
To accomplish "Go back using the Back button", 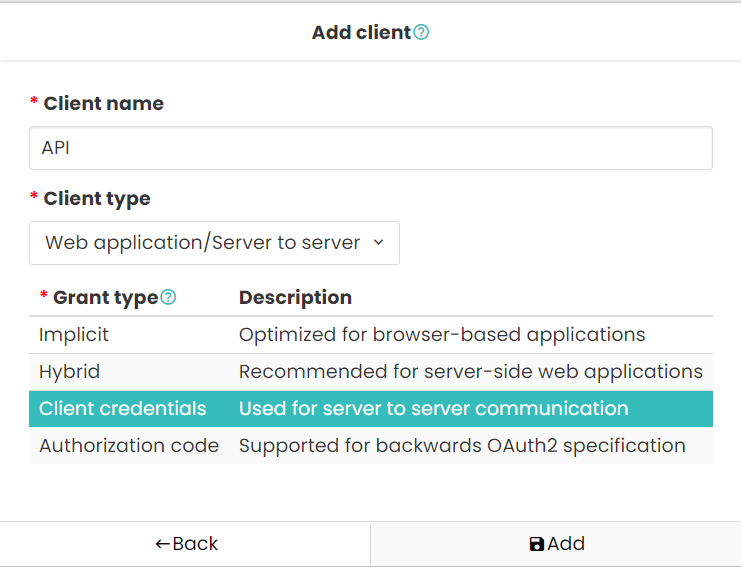I will pos(185,544).
